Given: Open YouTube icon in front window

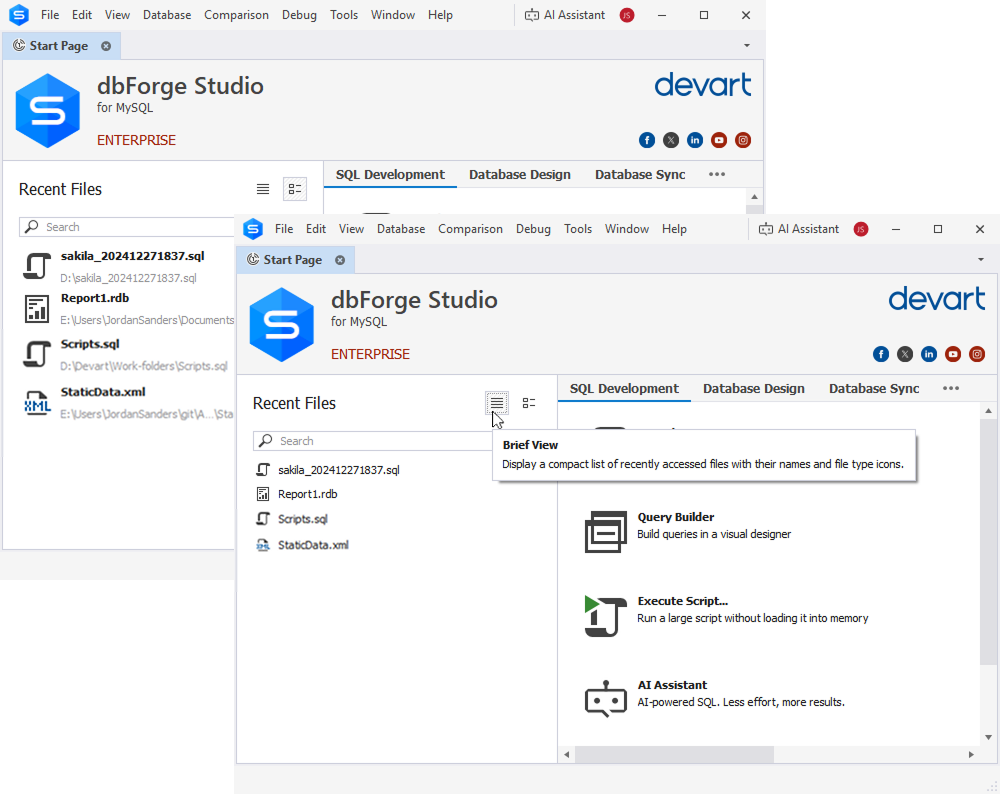Looking at the screenshot, I should (953, 354).
